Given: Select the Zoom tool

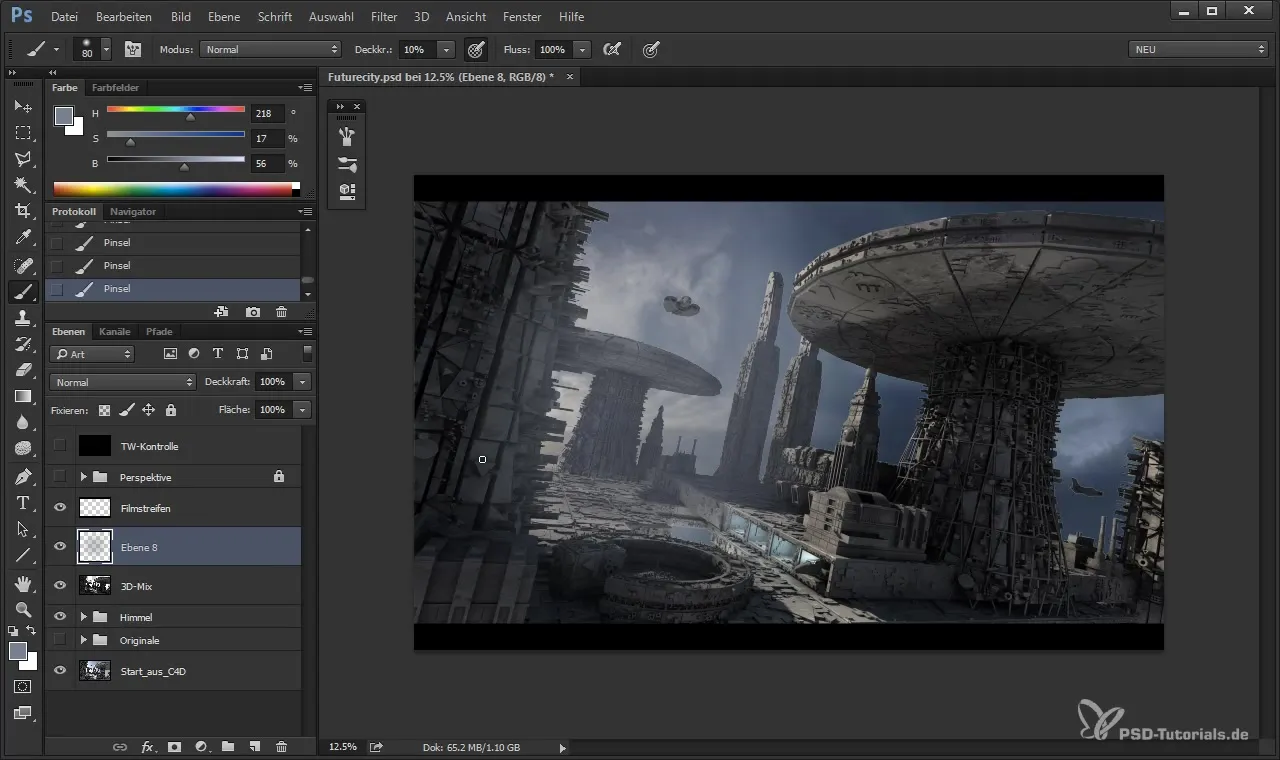Looking at the screenshot, I should [22, 609].
